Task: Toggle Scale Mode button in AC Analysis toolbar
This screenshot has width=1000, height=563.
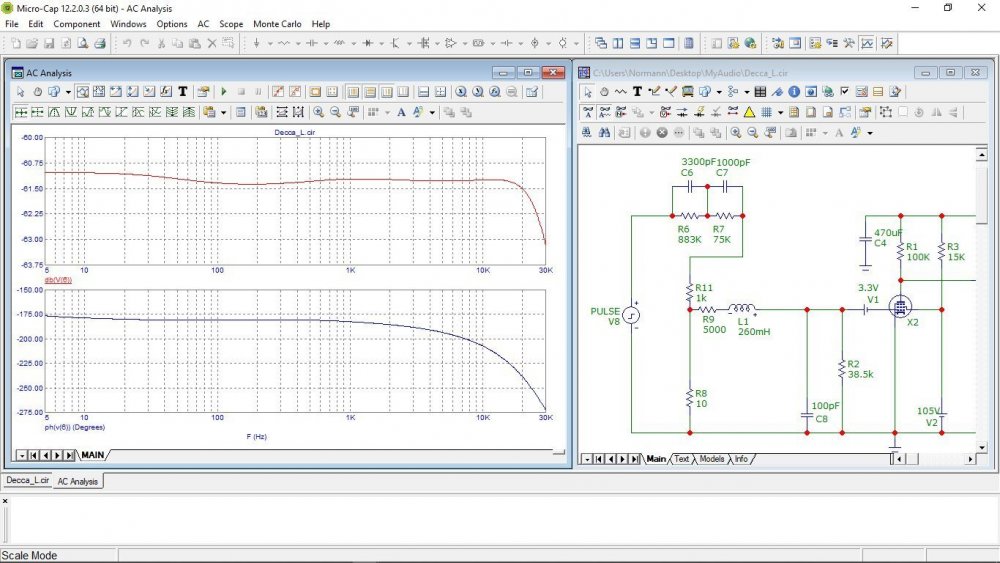Action: pyautogui.click(x=84, y=91)
